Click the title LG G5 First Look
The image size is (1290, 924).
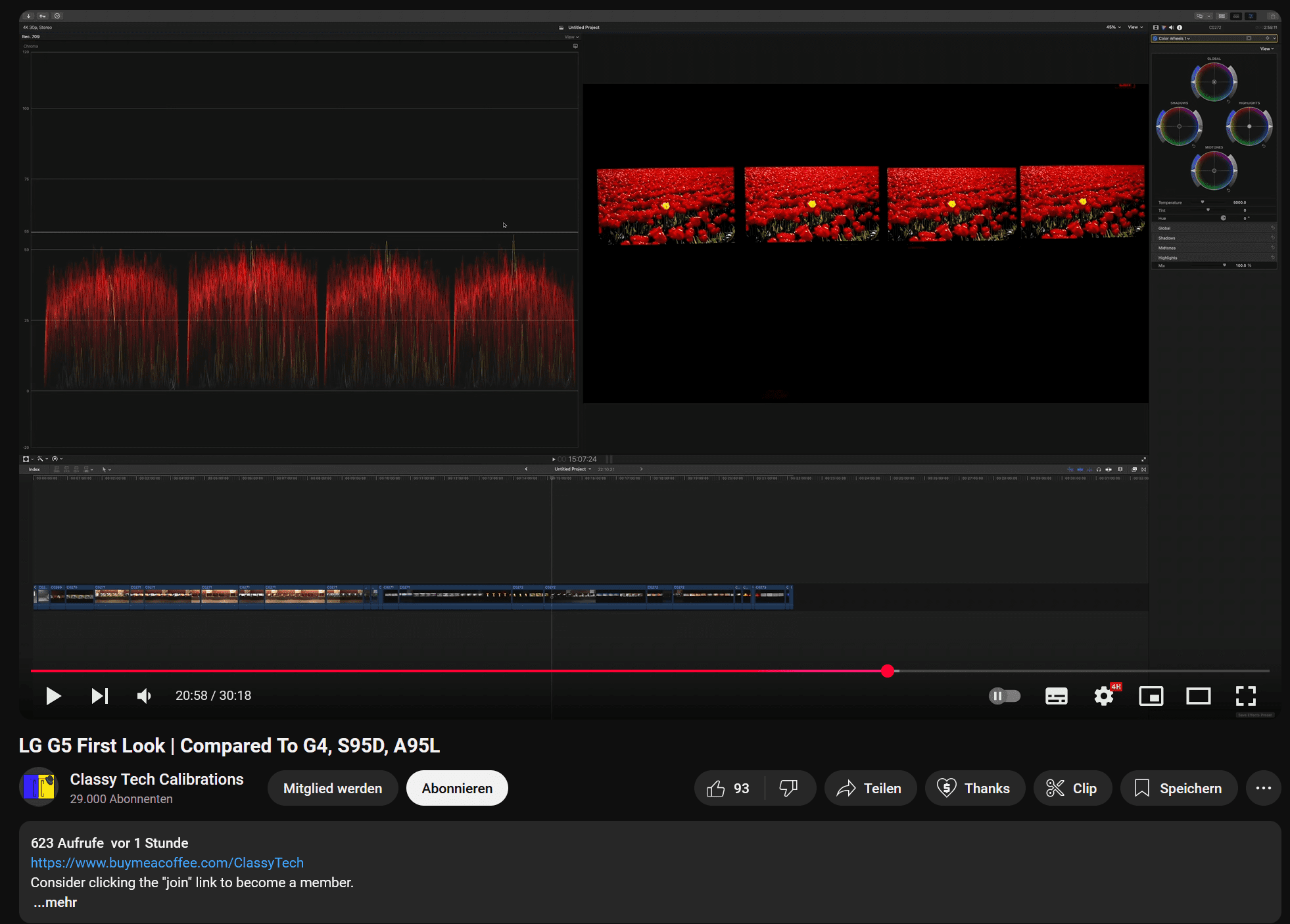[x=229, y=745]
